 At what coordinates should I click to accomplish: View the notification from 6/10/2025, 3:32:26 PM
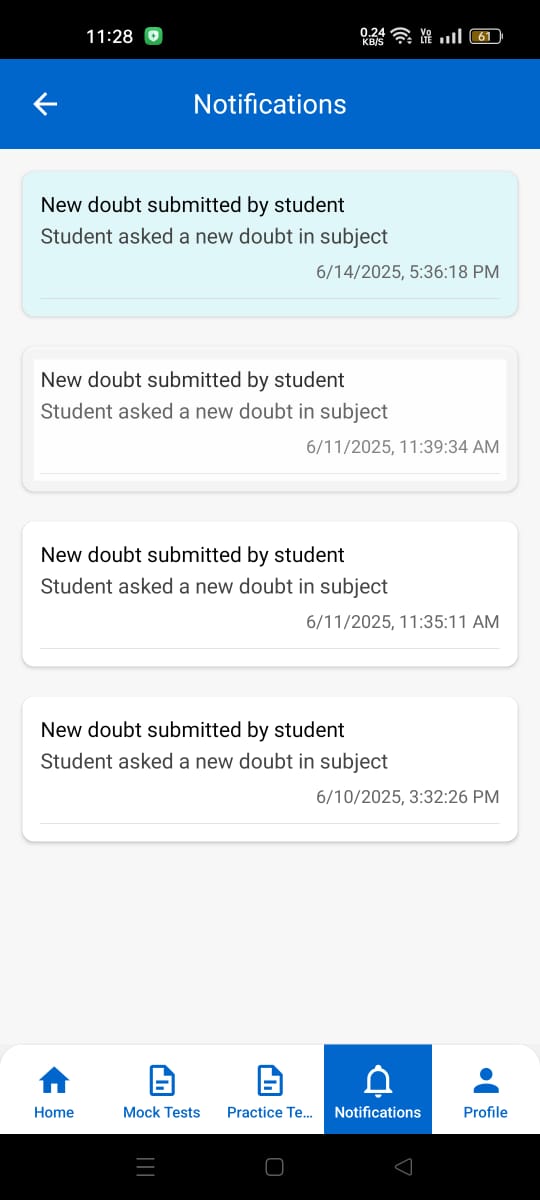(270, 769)
